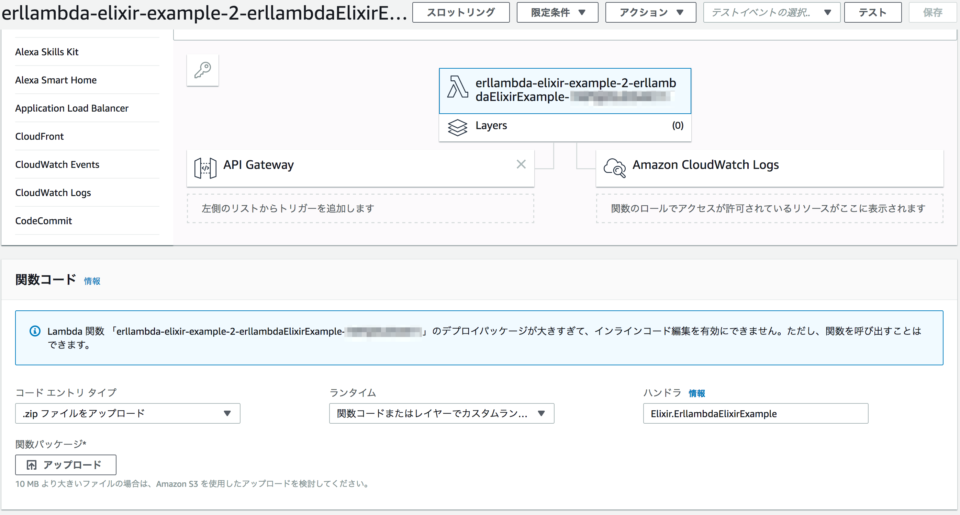
Task: Open the テストイベントの選択 dropdown
Action: pyautogui.click(x=771, y=12)
